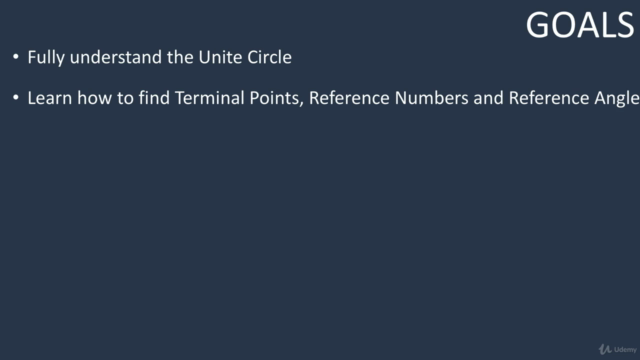The width and height of the screenshot is (640, 360).
Task: Click the word "understand" on the slide
Action: tap(116, 57)
